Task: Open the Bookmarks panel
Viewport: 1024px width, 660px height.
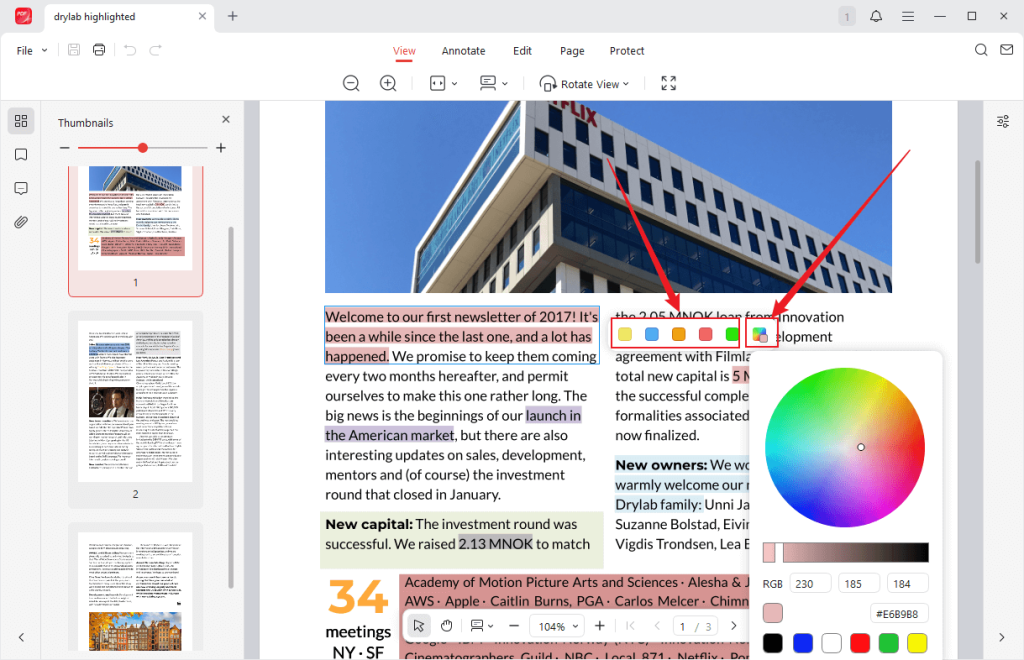Action: [21, 155]
